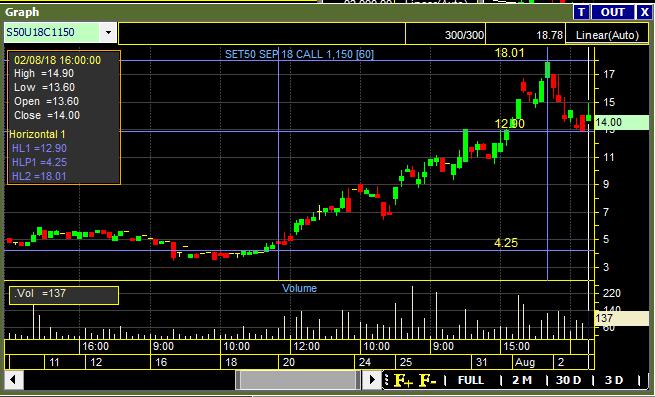This screenshot has height=397, width=655.
Task: Click the chart title SET50 SEP 18 CALL 1,150
Action: tap(299, 54)
